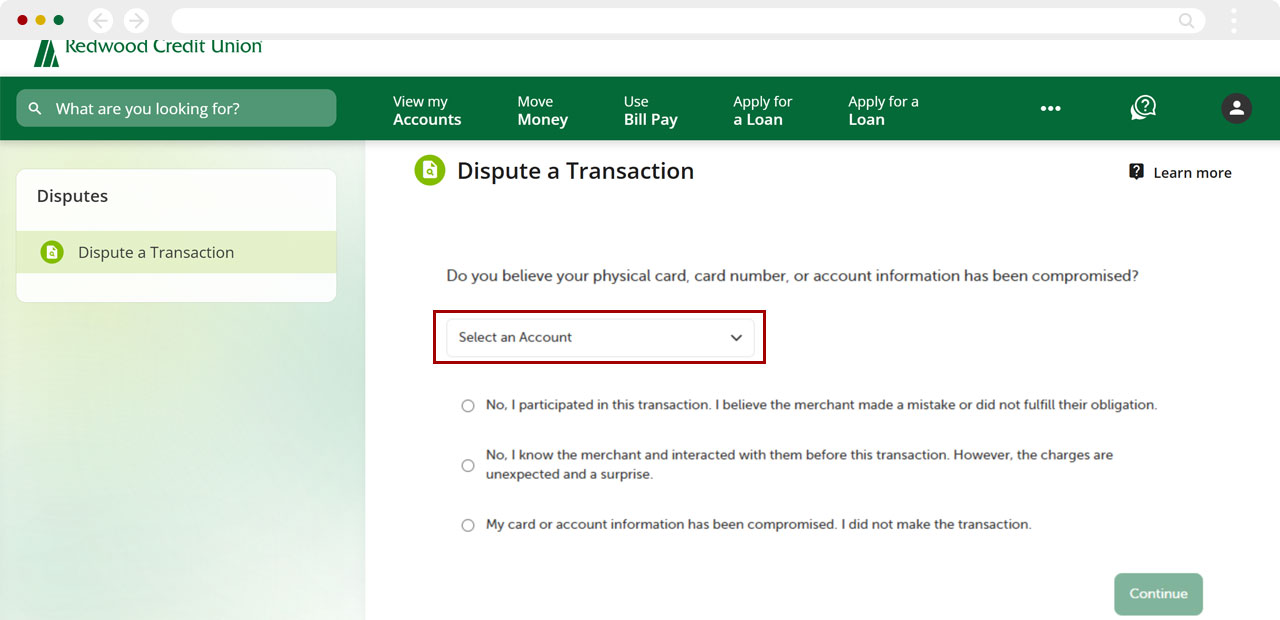Click the green Dispute a Transaction heading icon
The height and width of the screenshot is (620, 1280).
[x=429, y=171]
